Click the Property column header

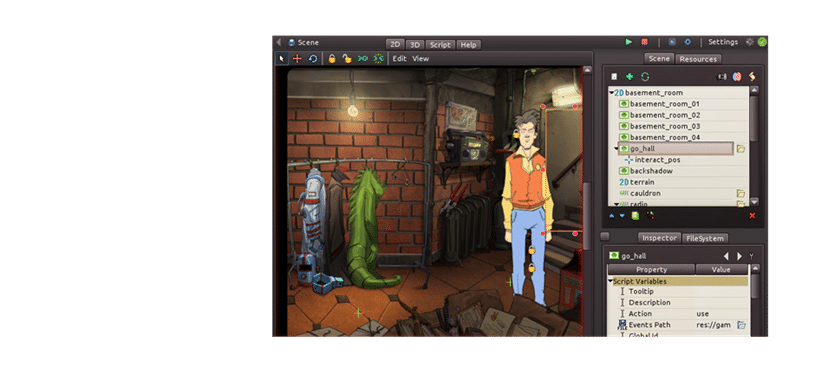click(651, 269)
